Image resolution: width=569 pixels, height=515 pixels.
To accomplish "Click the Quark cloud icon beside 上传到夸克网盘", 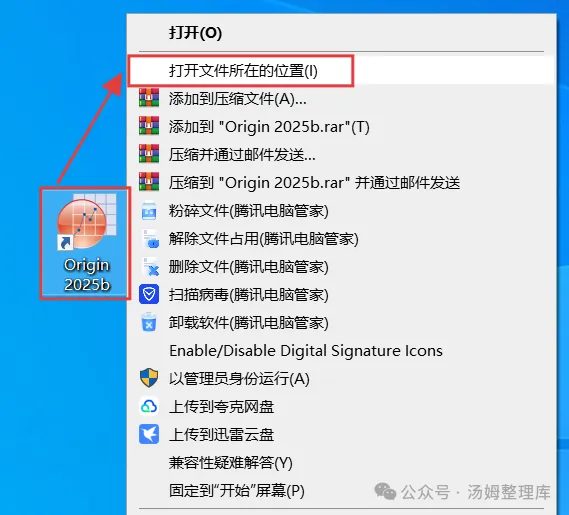I will pos(149,406).
